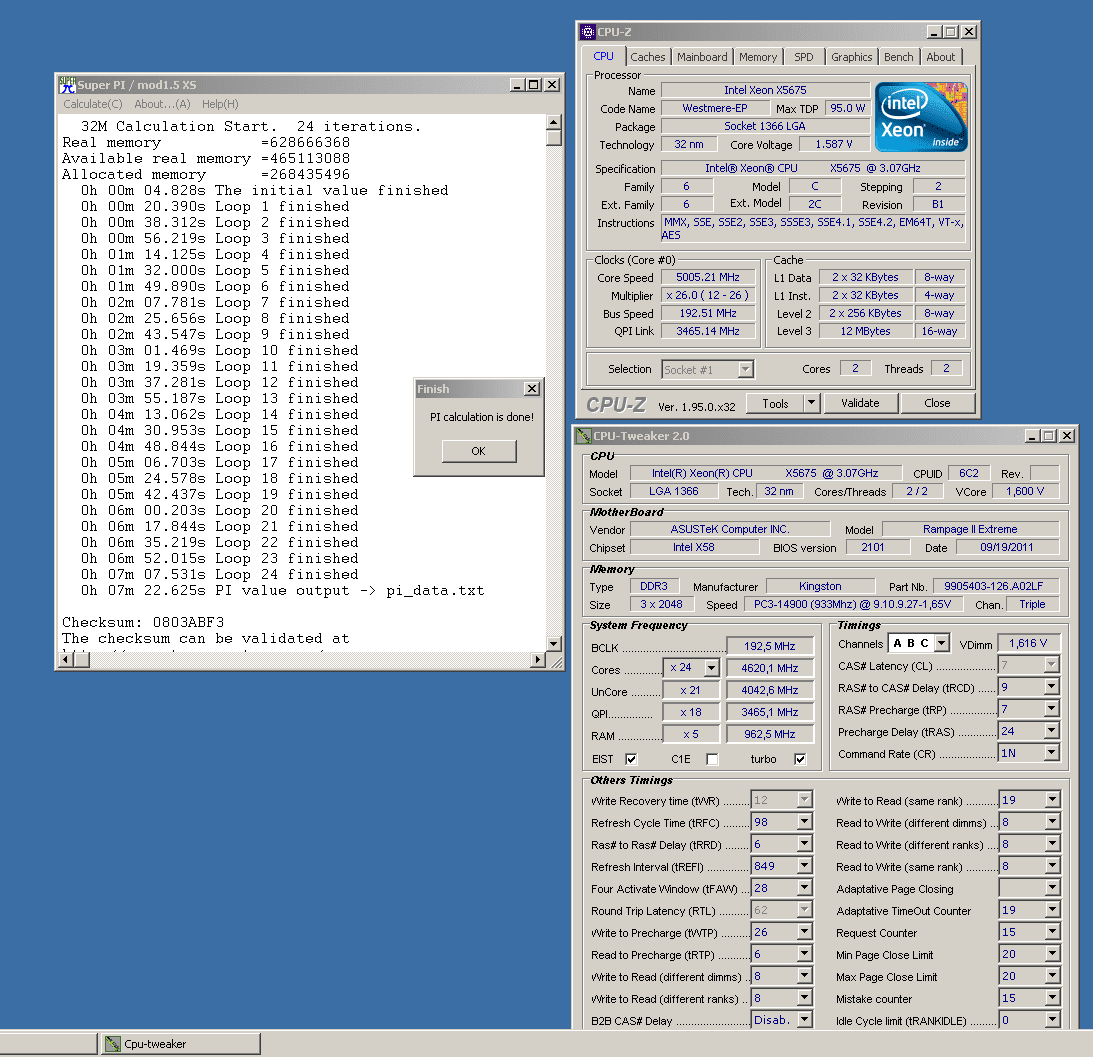Open the Adaptative TimeOut Counter dropdown
Screen dimensions: 1093x1057
(x=1052, y=910)
